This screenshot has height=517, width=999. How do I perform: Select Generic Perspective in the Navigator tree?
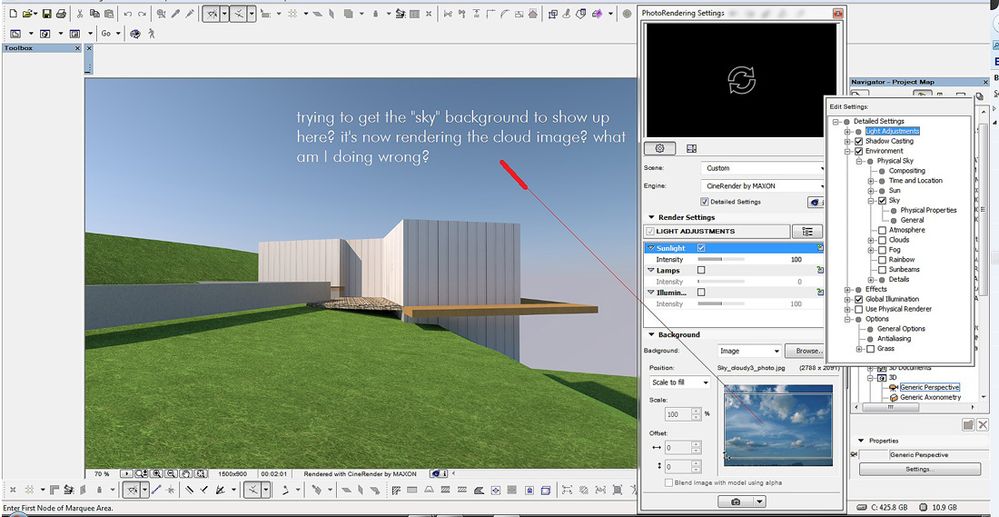pyautogui.click(x=929, y=387)
